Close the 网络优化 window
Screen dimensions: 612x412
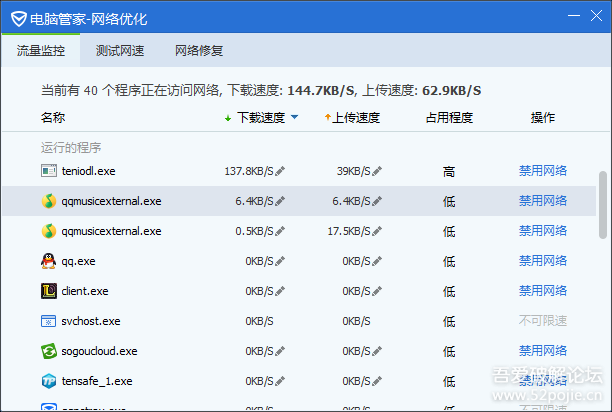coord(596,16)
